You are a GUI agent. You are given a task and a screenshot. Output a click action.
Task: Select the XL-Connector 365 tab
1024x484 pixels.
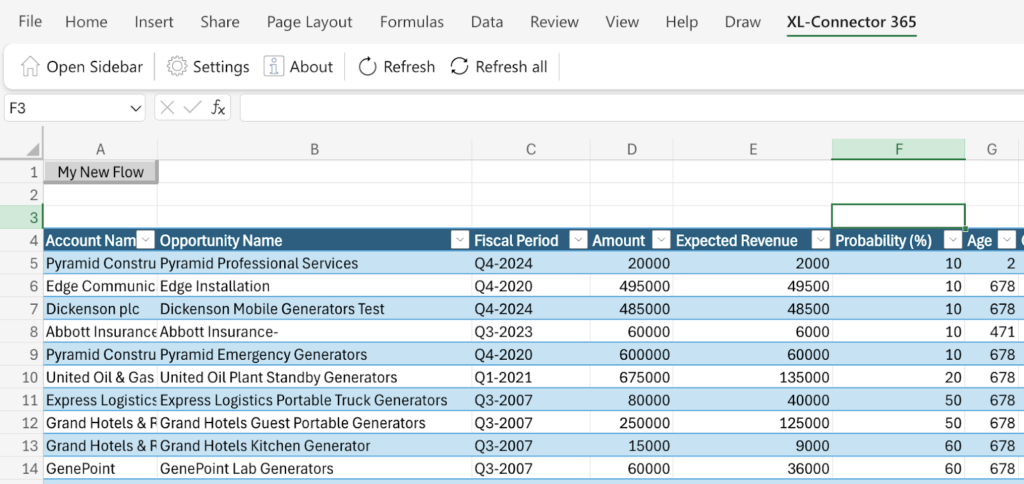(852, 22)
